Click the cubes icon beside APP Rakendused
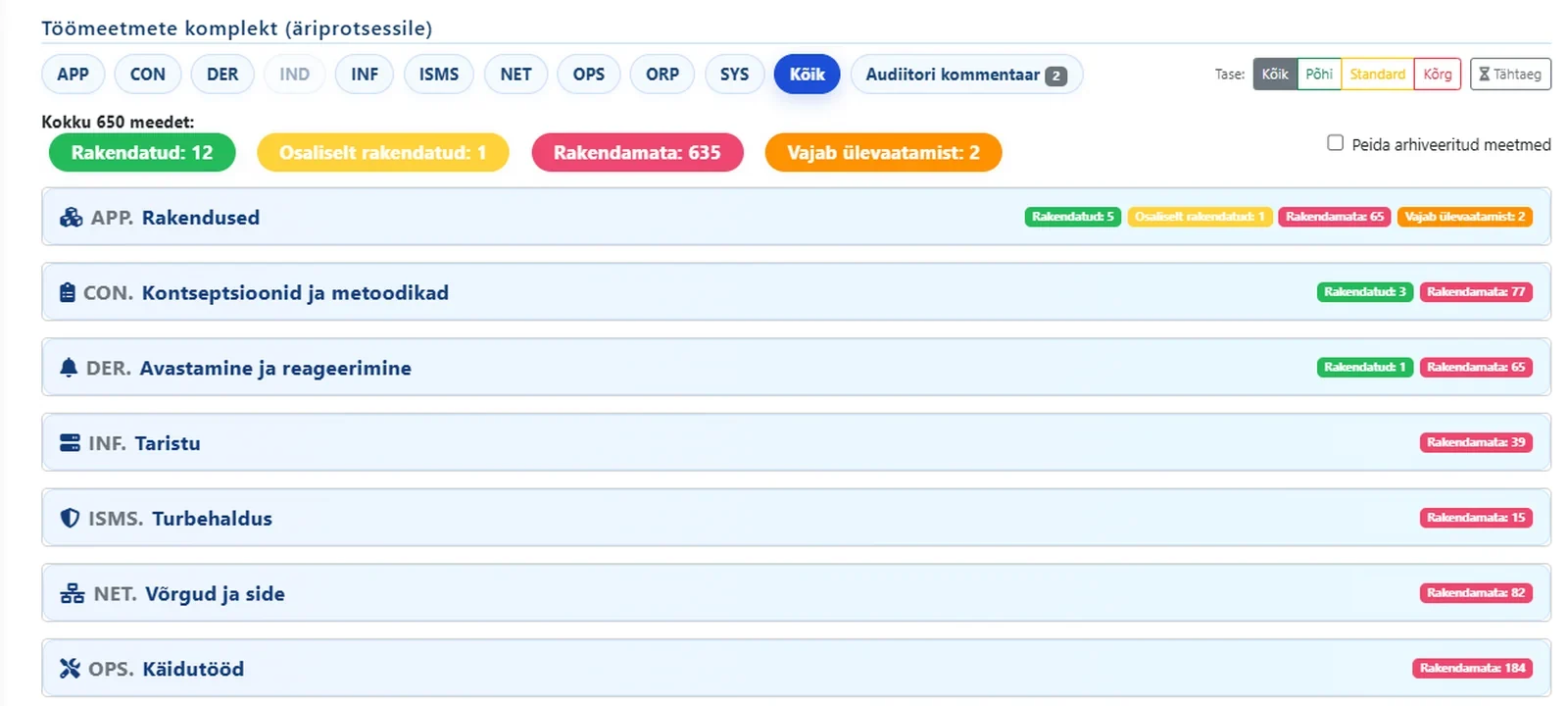Viewport: 1568px width, 706px height. point(71,218)
